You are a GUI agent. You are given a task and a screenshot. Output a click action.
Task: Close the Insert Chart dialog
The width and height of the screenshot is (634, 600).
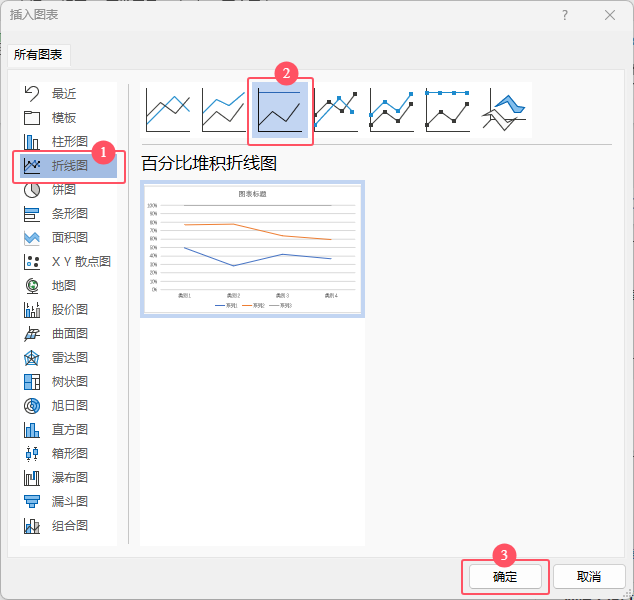(x=610, y=15)
